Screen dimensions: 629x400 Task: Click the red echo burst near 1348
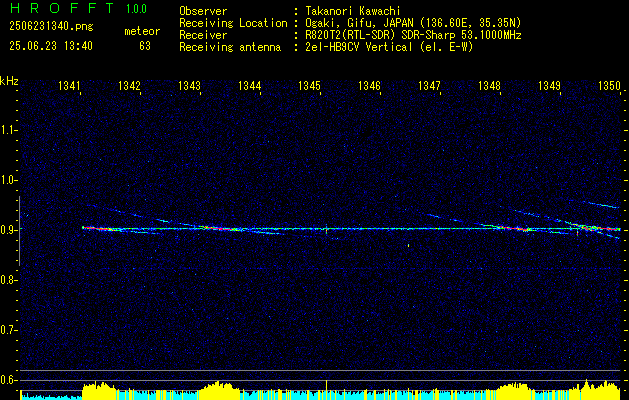513,228
